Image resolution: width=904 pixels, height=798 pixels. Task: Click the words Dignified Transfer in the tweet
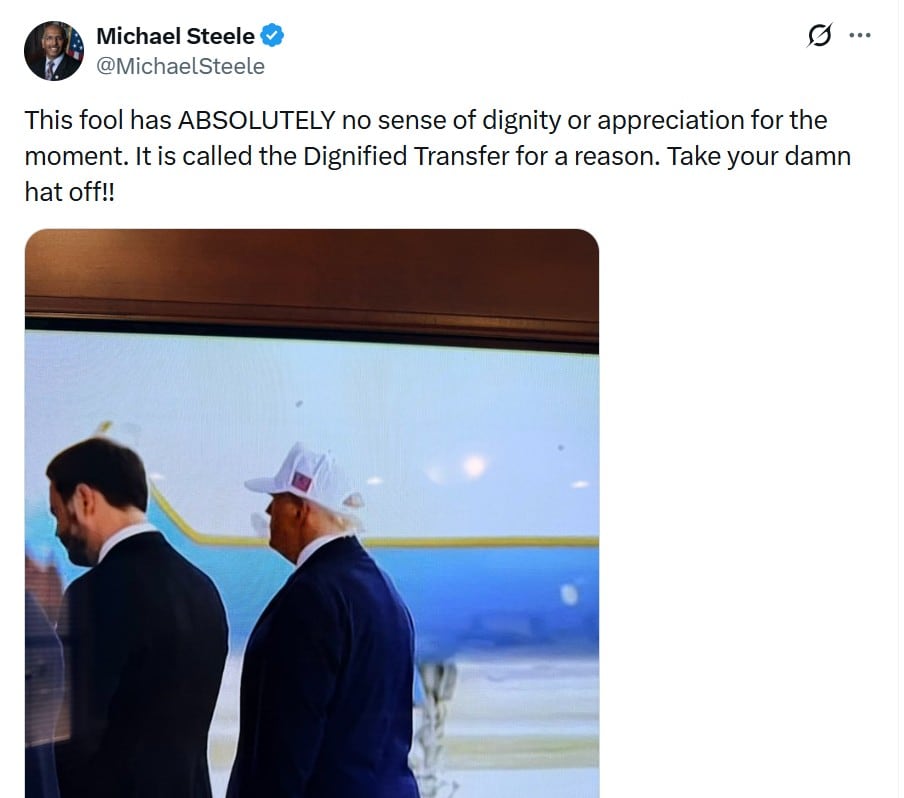(x=406, y=156)
